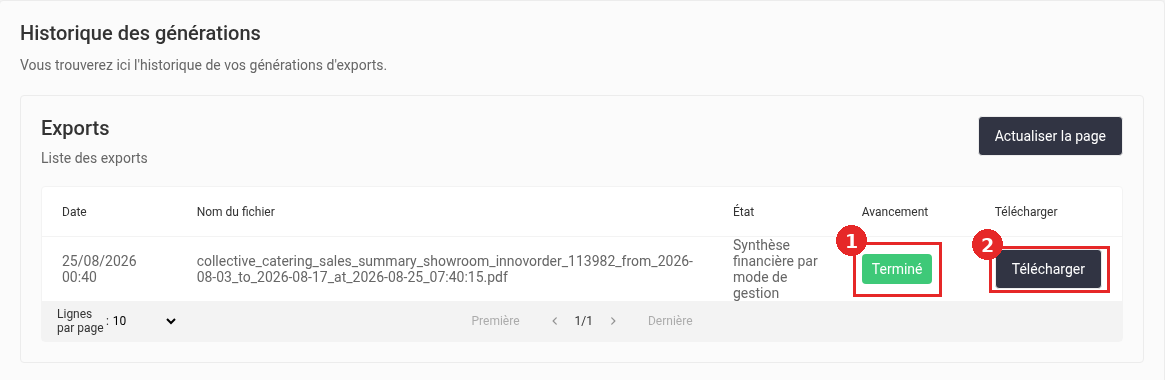Select the Nom du fichier column header
Viewport: 1165px width, 380px height.
(236, 212)
